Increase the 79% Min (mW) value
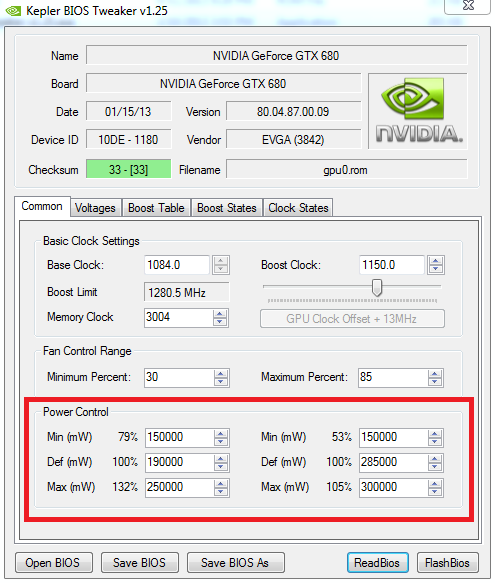Viewport: 495px width, 583px height. click(221, 434)
